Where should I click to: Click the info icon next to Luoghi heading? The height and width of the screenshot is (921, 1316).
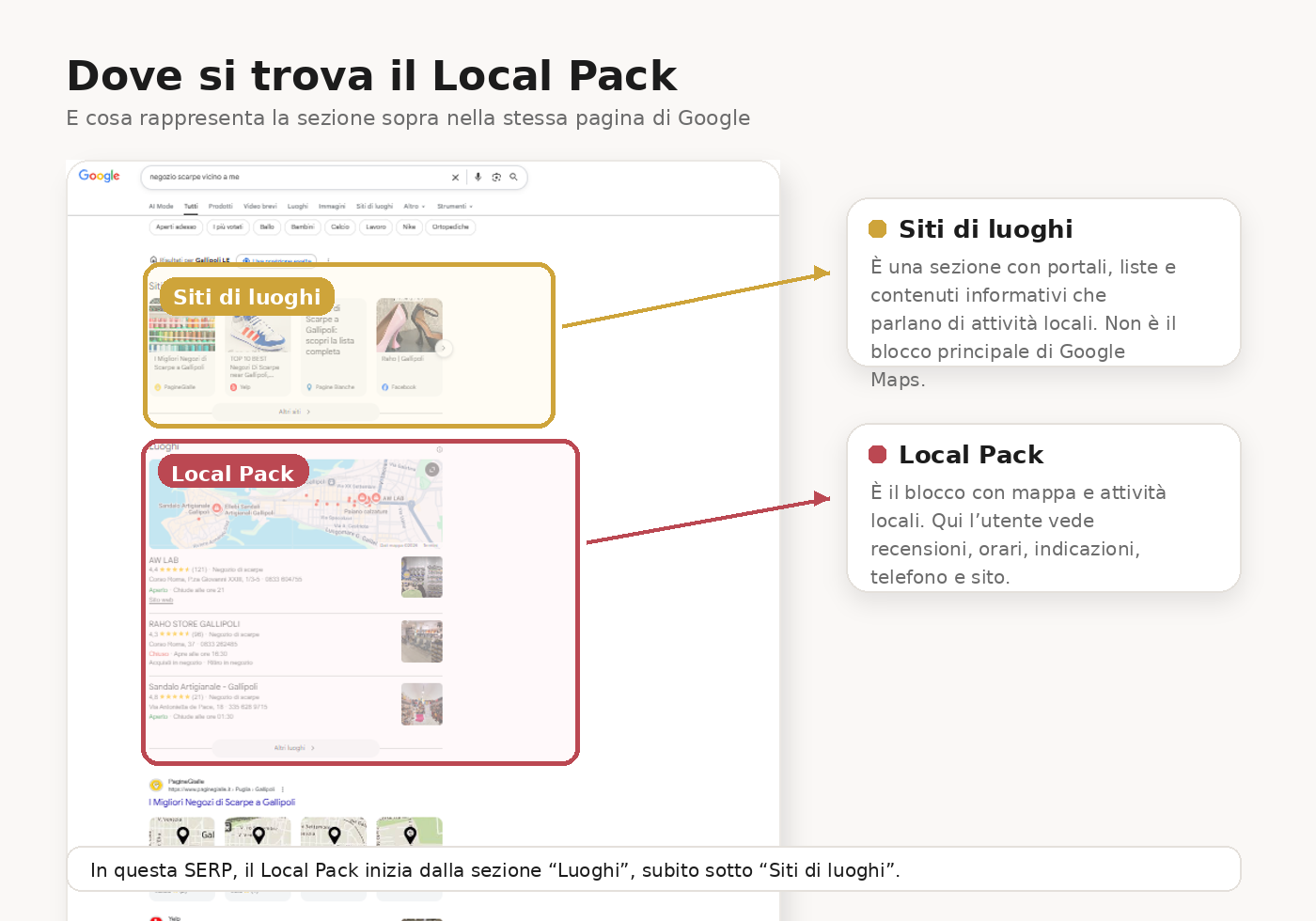click(x=439, y=449)
